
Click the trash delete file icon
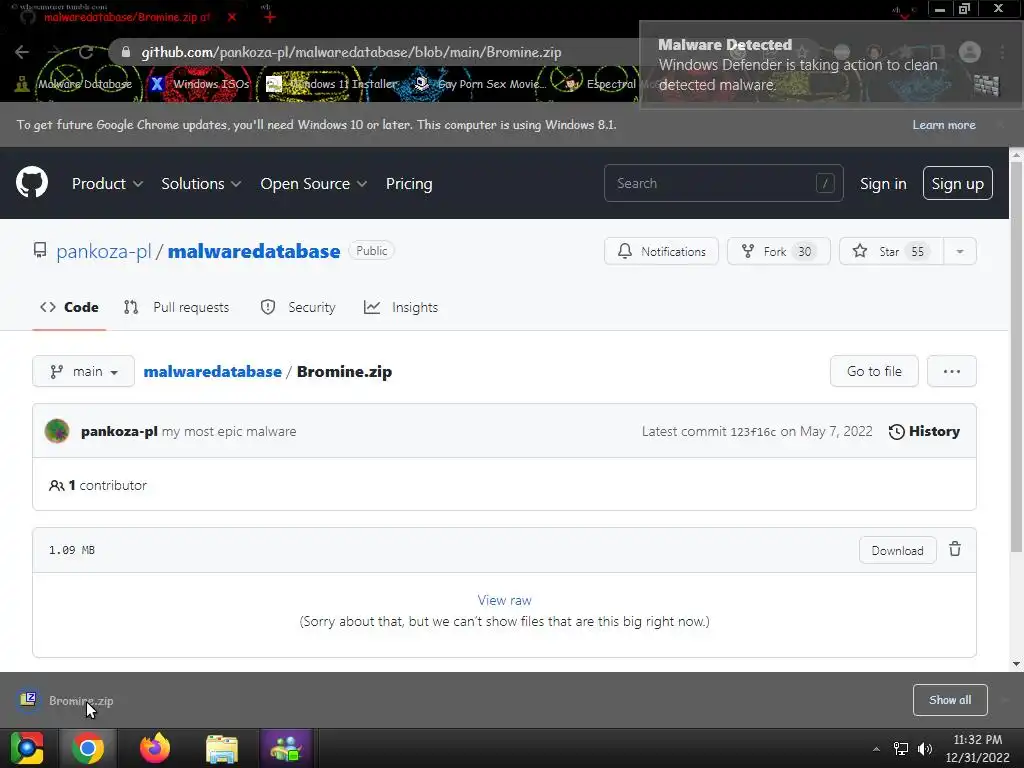click(955, 549)
